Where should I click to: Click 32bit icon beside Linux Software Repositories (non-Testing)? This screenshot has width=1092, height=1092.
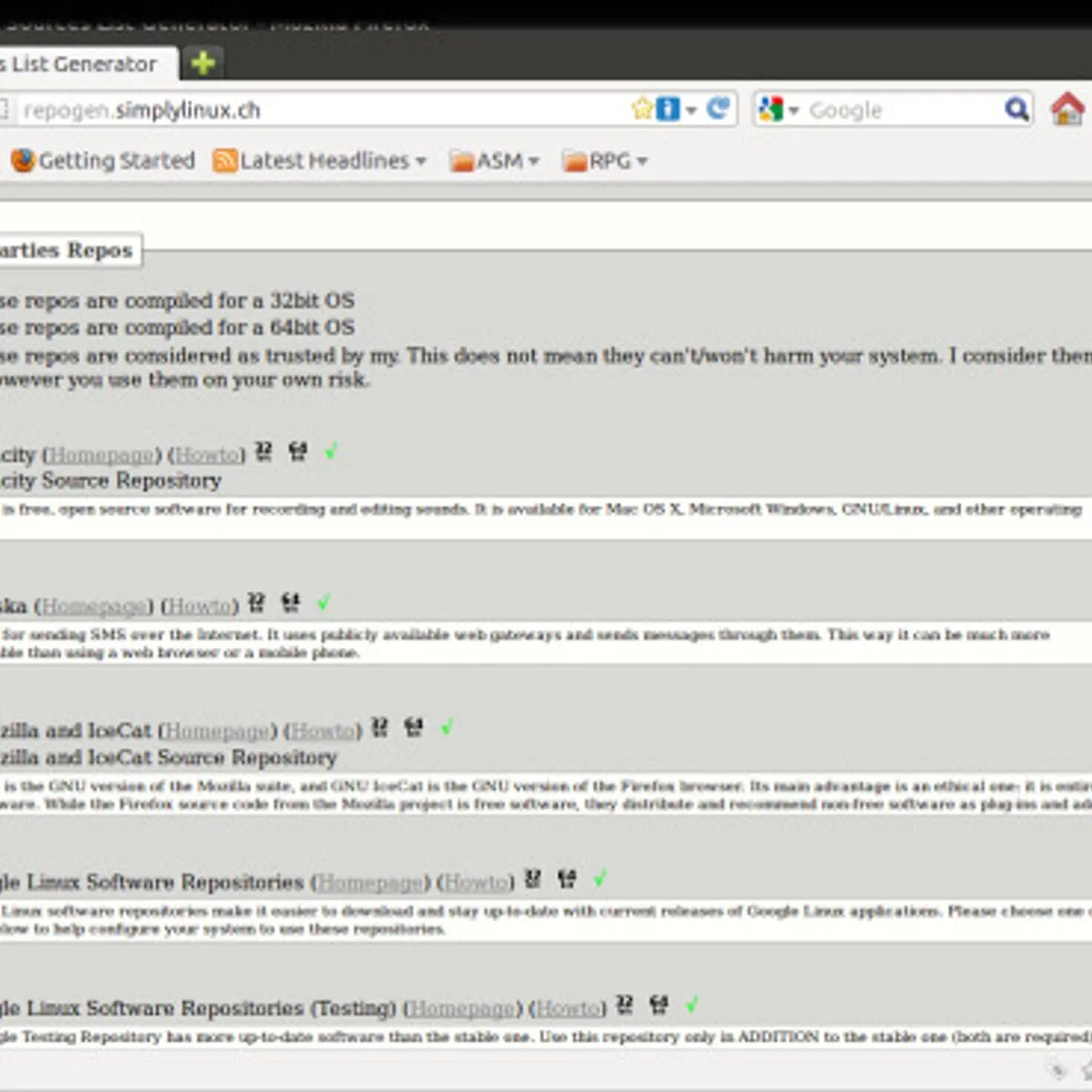tap(533, 879)
